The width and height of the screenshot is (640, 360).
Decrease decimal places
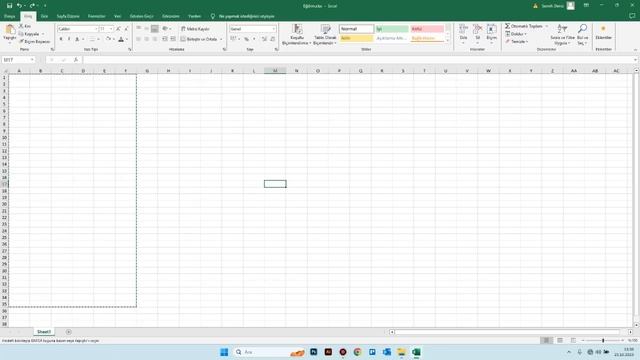click(x=273, y=39)
